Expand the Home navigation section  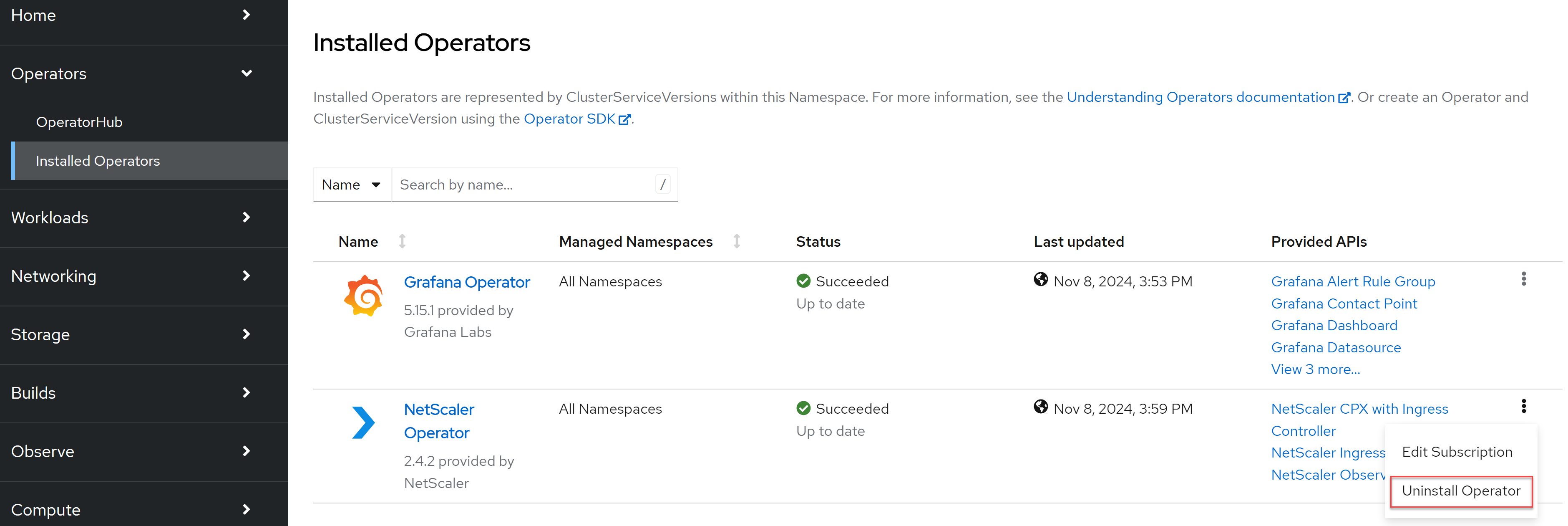click(x=143, y=15)
